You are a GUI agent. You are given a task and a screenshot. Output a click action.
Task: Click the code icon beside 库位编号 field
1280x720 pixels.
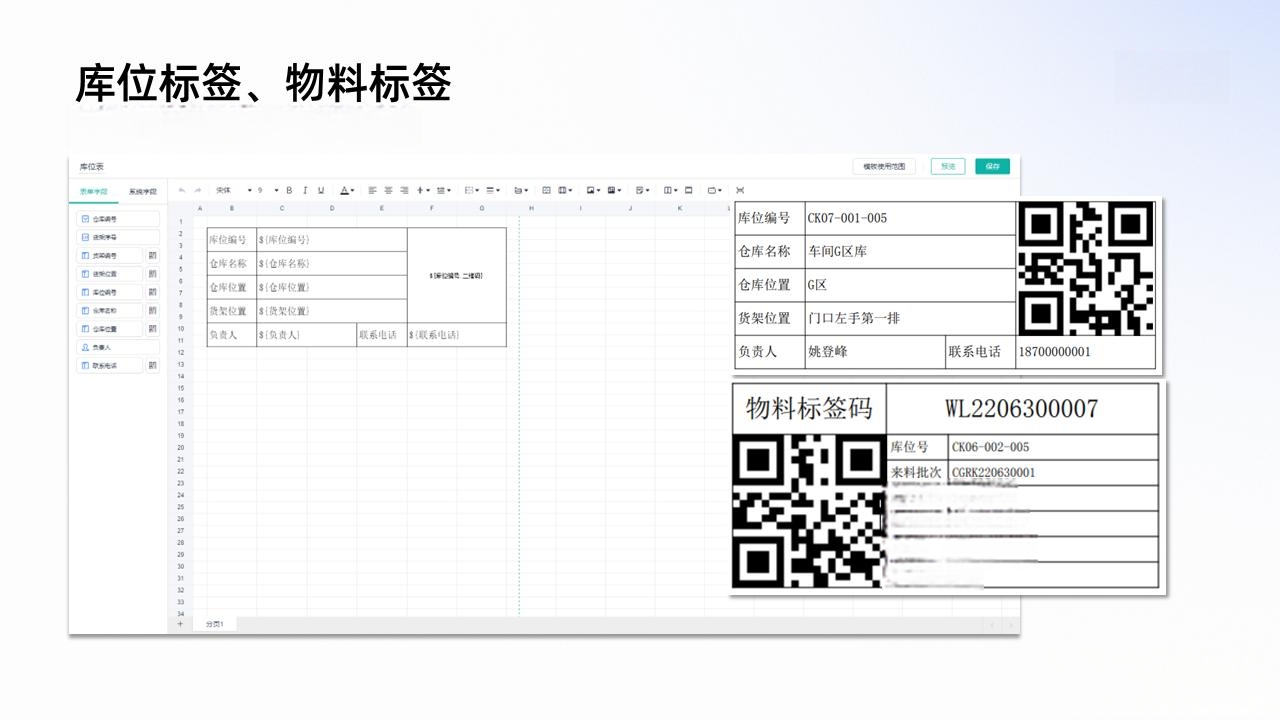click(x=153, y=292)
